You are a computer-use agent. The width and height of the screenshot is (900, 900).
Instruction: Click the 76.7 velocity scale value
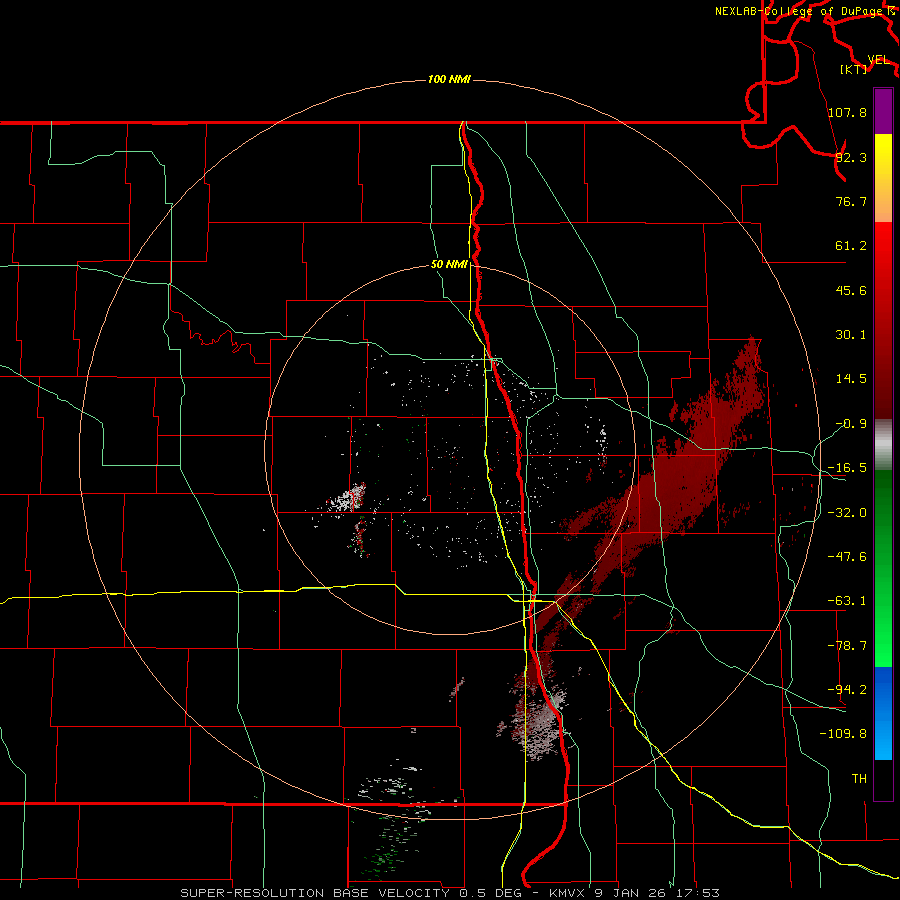851,201
